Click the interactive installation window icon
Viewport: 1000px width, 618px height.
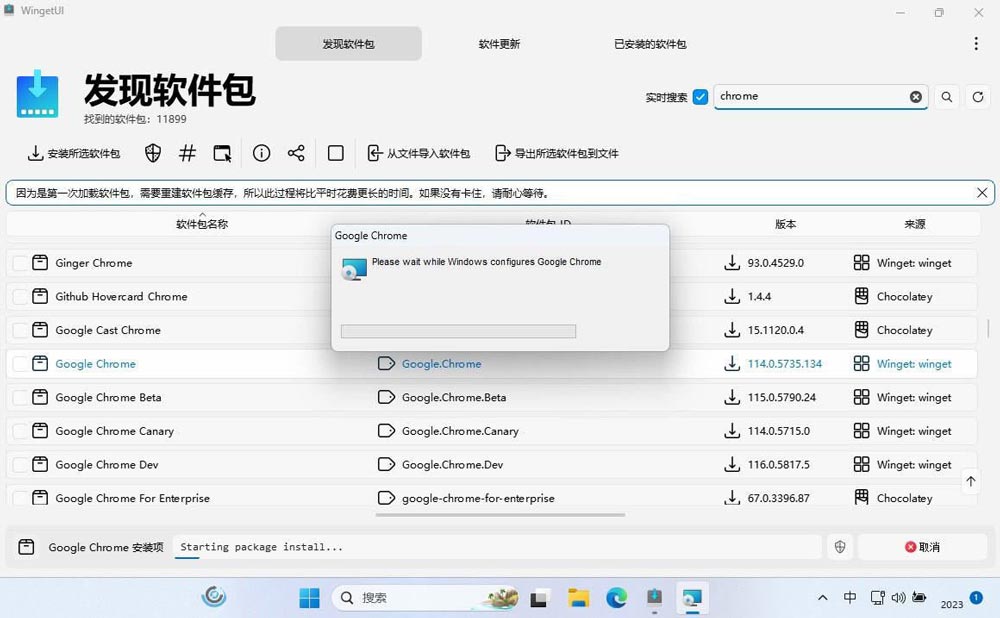coord(222,153)
